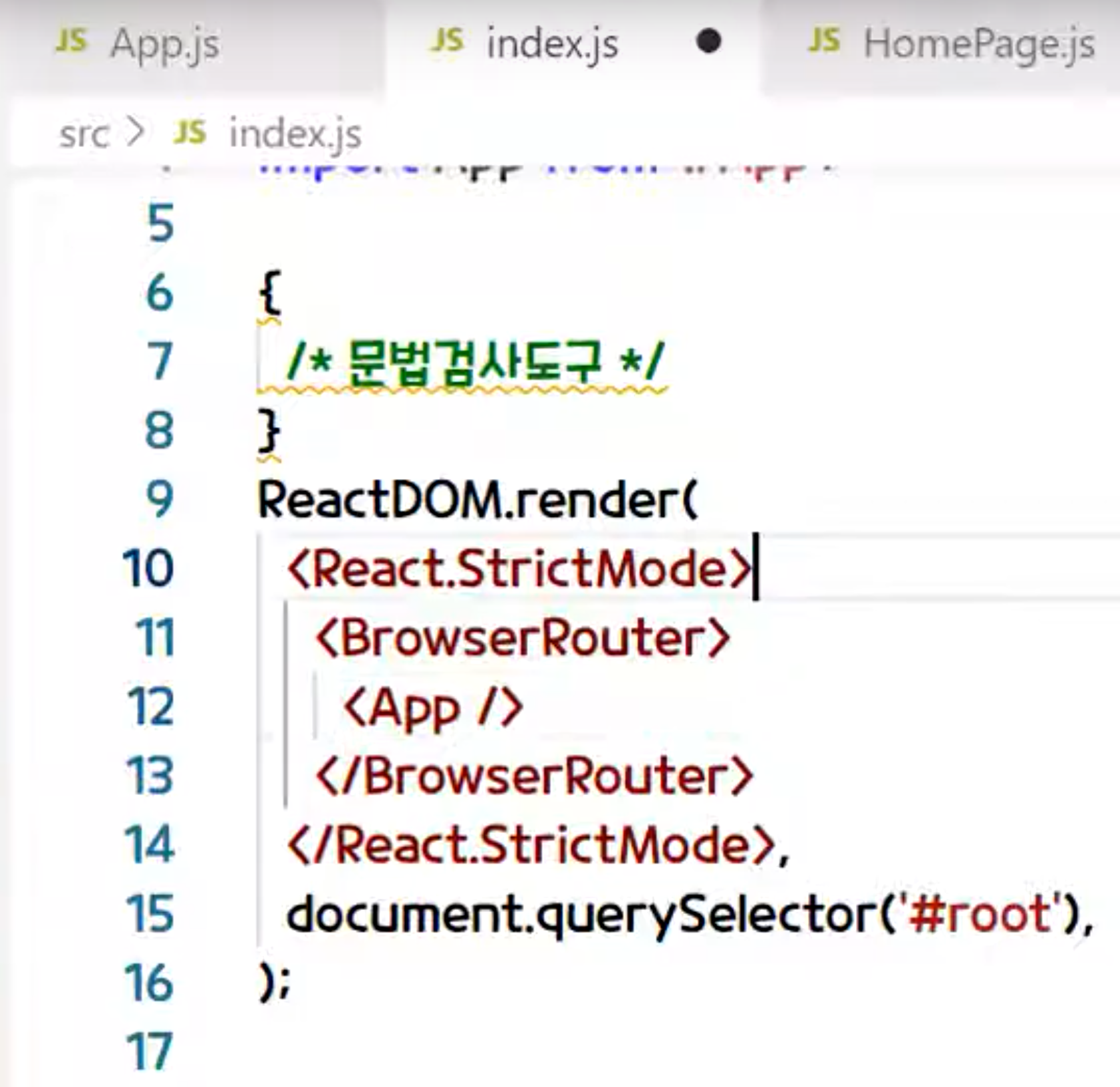This screenshot has width=1120, height=1087.
Task: Click the breadcrumb chevron after src
Action: (136, 133)
